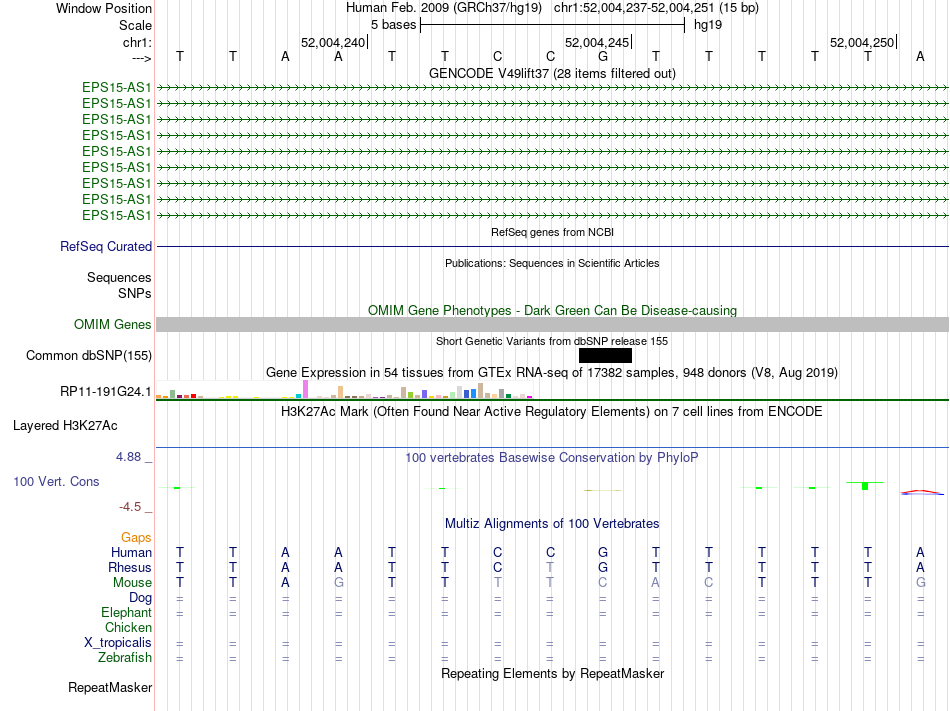Viewport: 950px width, 711px height.
Task: Click the RepeatMasker track label
Action: point(110,687)
